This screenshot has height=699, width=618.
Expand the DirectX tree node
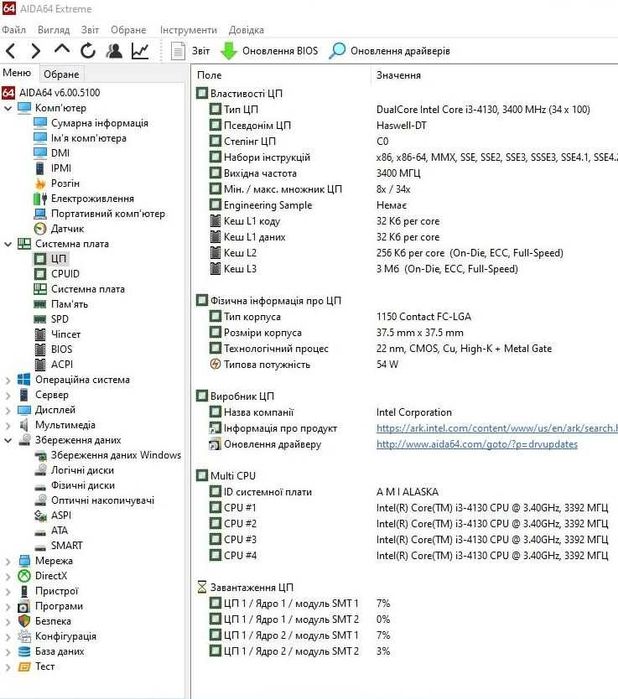(x=8, y=576)
